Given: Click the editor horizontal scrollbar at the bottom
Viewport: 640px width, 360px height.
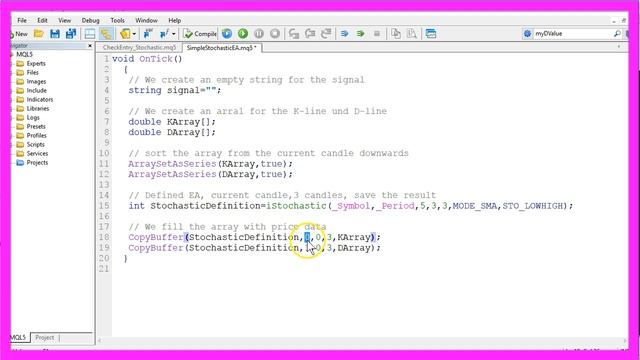Looking at the screenshot, I should 361,340.
